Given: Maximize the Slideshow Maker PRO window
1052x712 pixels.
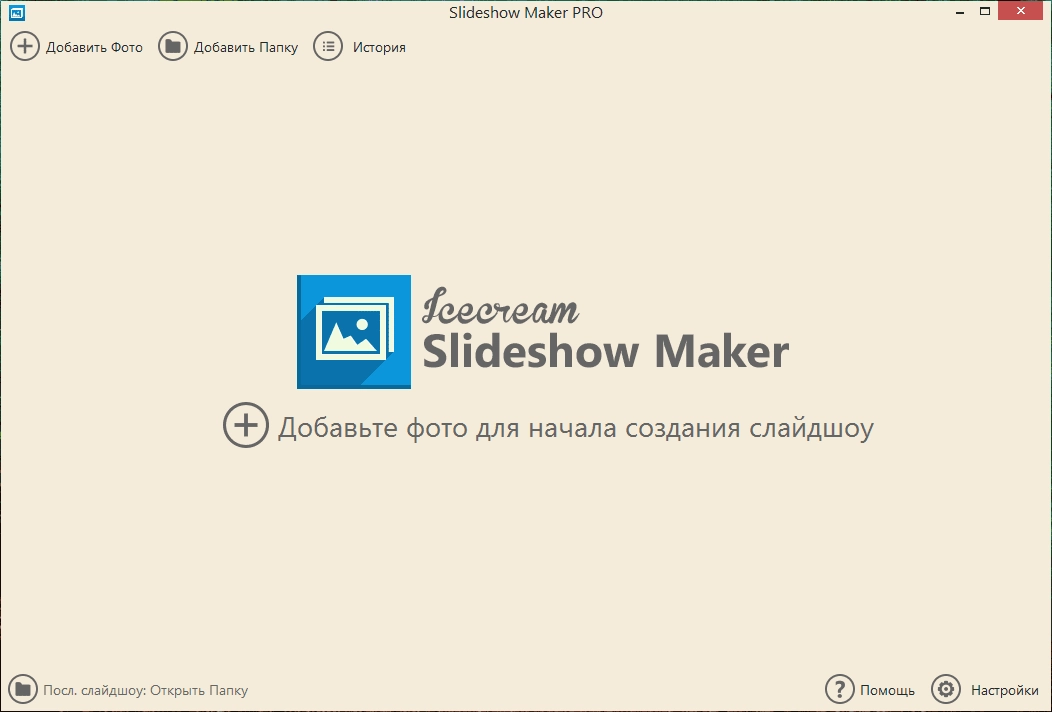Looking at the screenshot, I should pyautogui.click(x=985, y=11).
